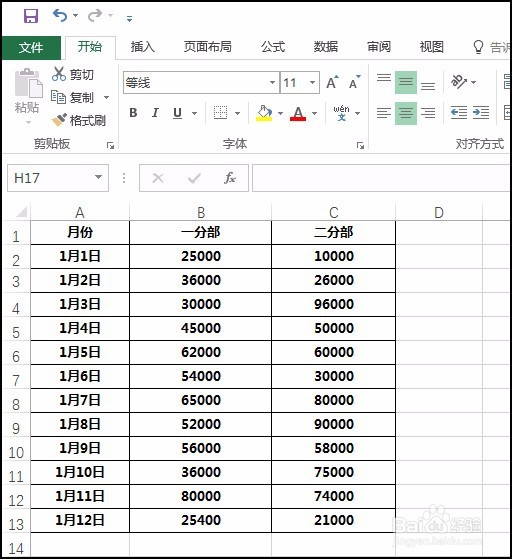Click the Borders icon
The image size is (512, 559).
(x=220, y=113)
